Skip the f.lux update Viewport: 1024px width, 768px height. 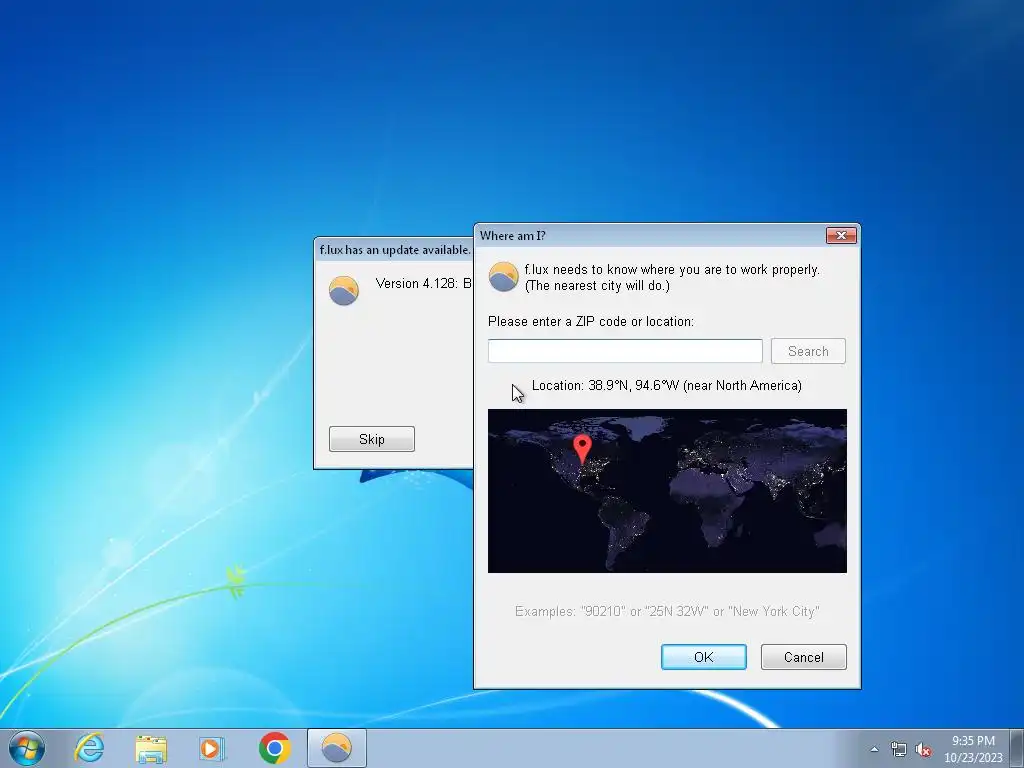pyautogui.click(x=372, y=439)
